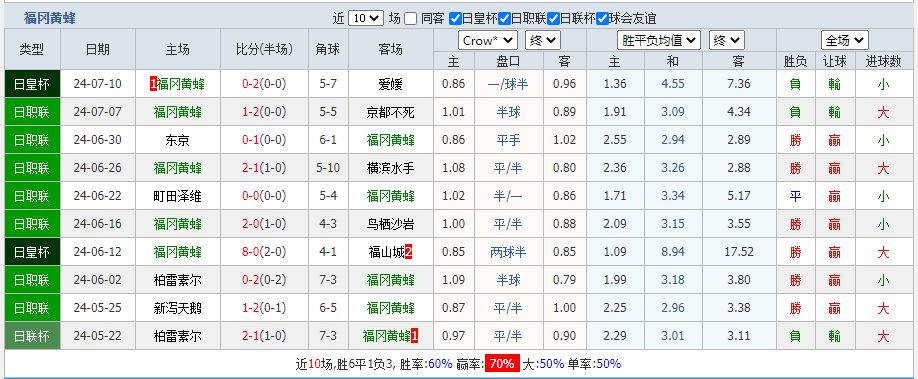
Task: Click the 小 goals mark in the 鸟栖沙岩 row
Action: pos(883,224)
